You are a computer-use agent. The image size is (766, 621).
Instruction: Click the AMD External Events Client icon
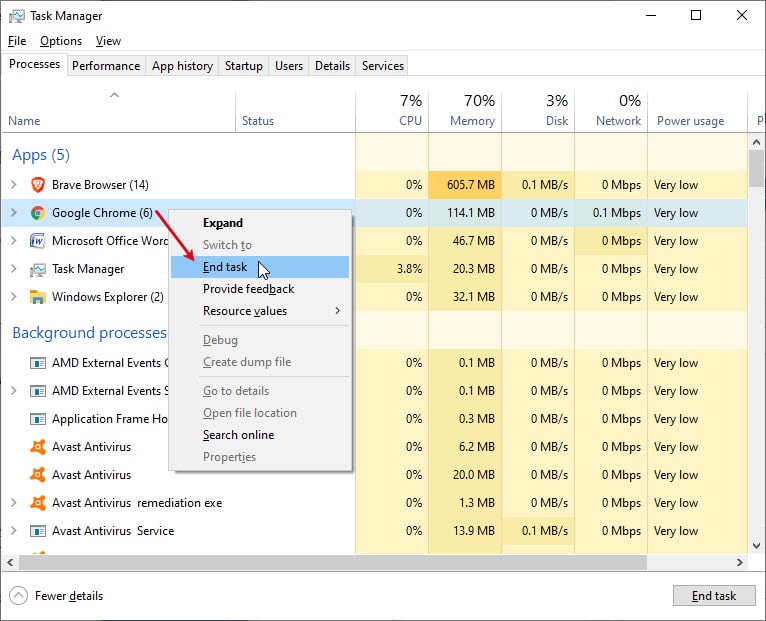[x=38, y=363]
